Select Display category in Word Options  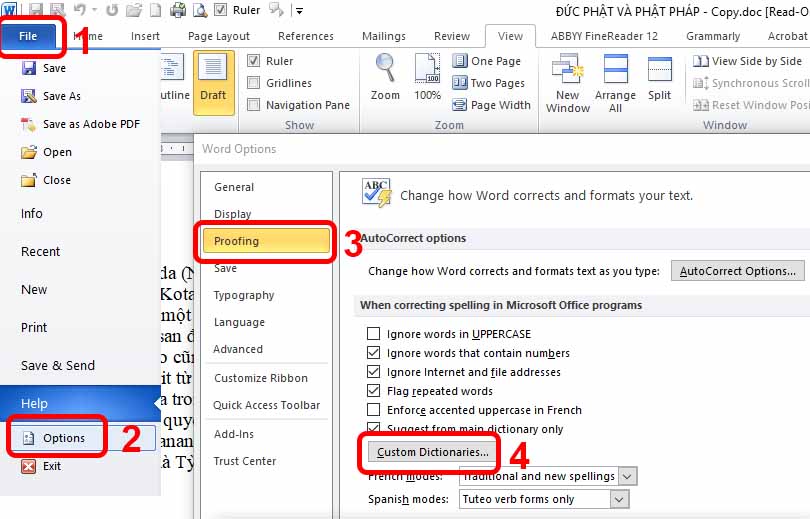pos(232,214)
